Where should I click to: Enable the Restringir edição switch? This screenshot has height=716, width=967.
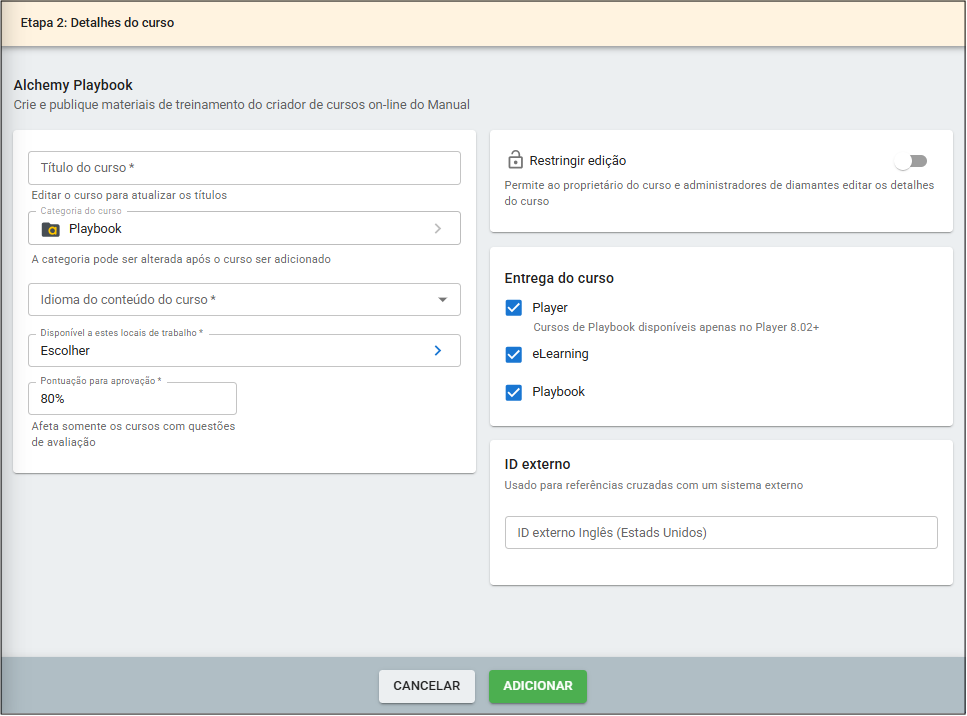[911, 161]
